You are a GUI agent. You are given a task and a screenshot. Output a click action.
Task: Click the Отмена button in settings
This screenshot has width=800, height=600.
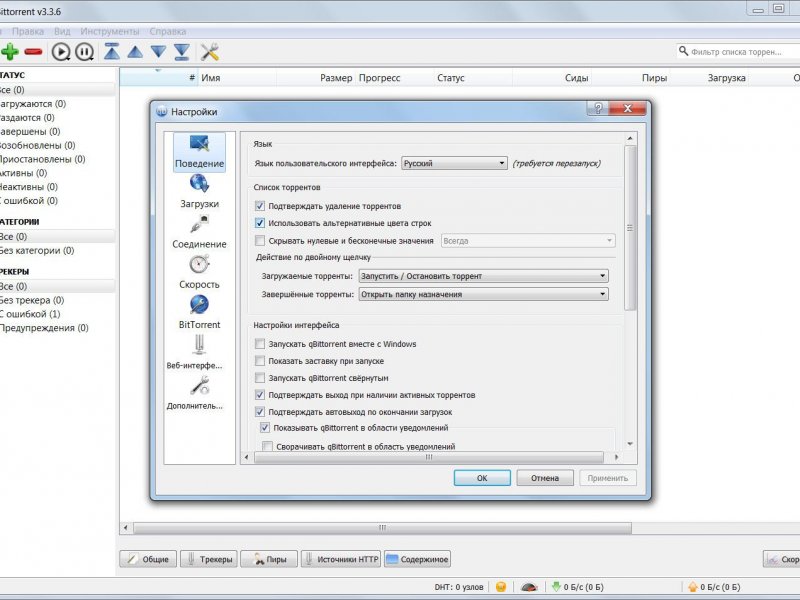(x=545, y=478)
